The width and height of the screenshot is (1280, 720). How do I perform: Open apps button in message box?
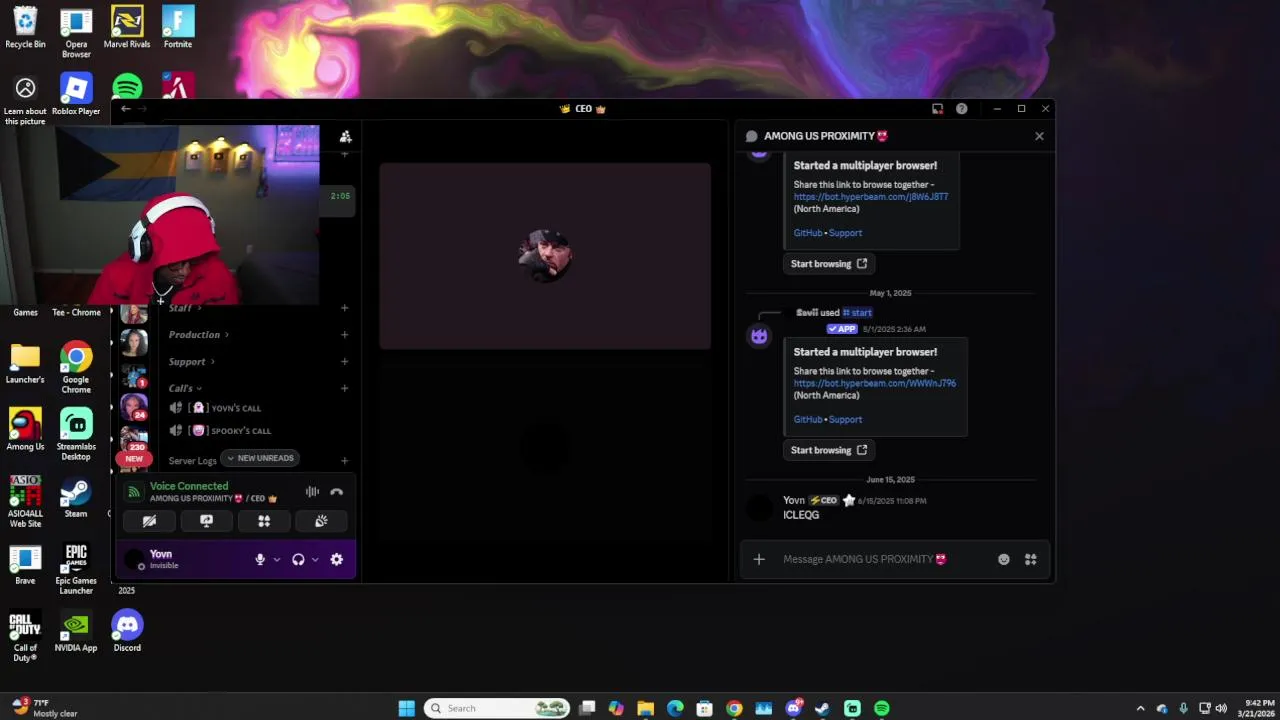point(1031,559)
